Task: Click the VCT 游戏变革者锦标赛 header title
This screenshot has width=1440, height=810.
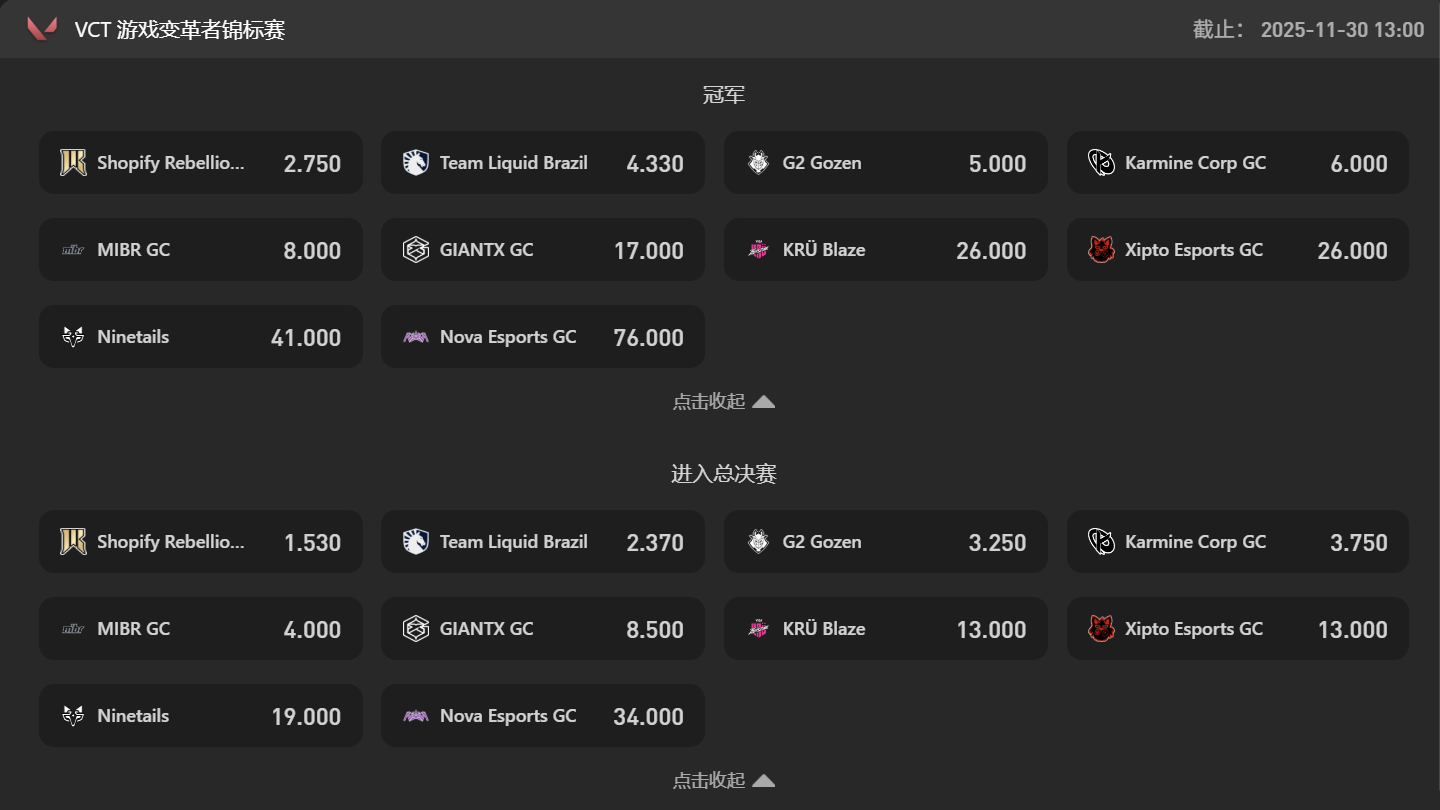Action: click(180, 30)
